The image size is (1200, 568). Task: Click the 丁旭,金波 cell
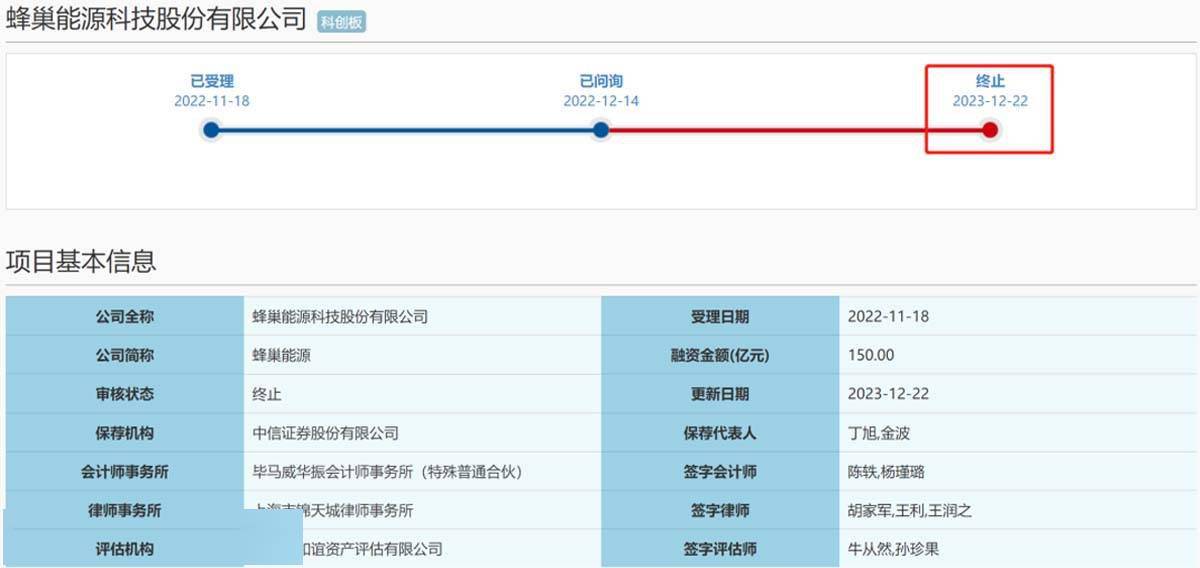click(1019, 433)
